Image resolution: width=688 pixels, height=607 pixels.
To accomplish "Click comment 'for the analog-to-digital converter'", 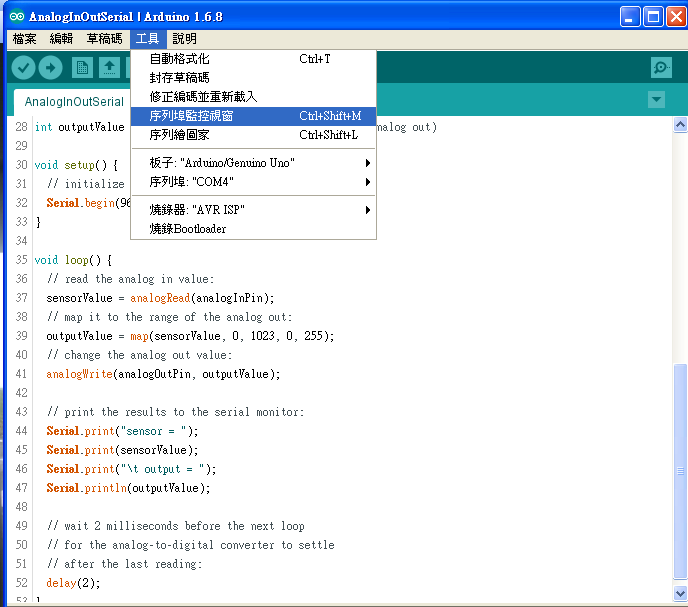I will [x=190, y=545].
